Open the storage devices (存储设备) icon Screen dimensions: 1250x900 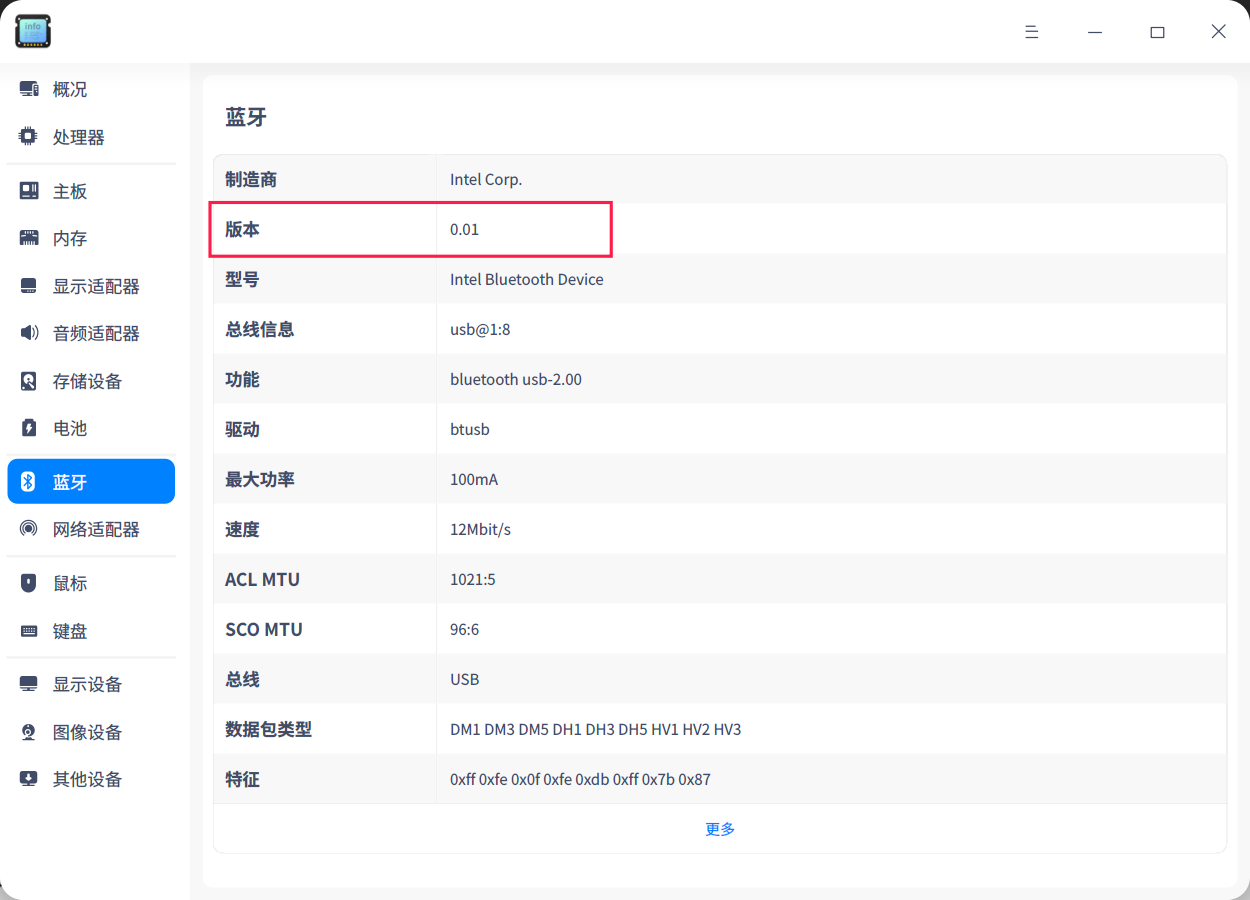28,381
